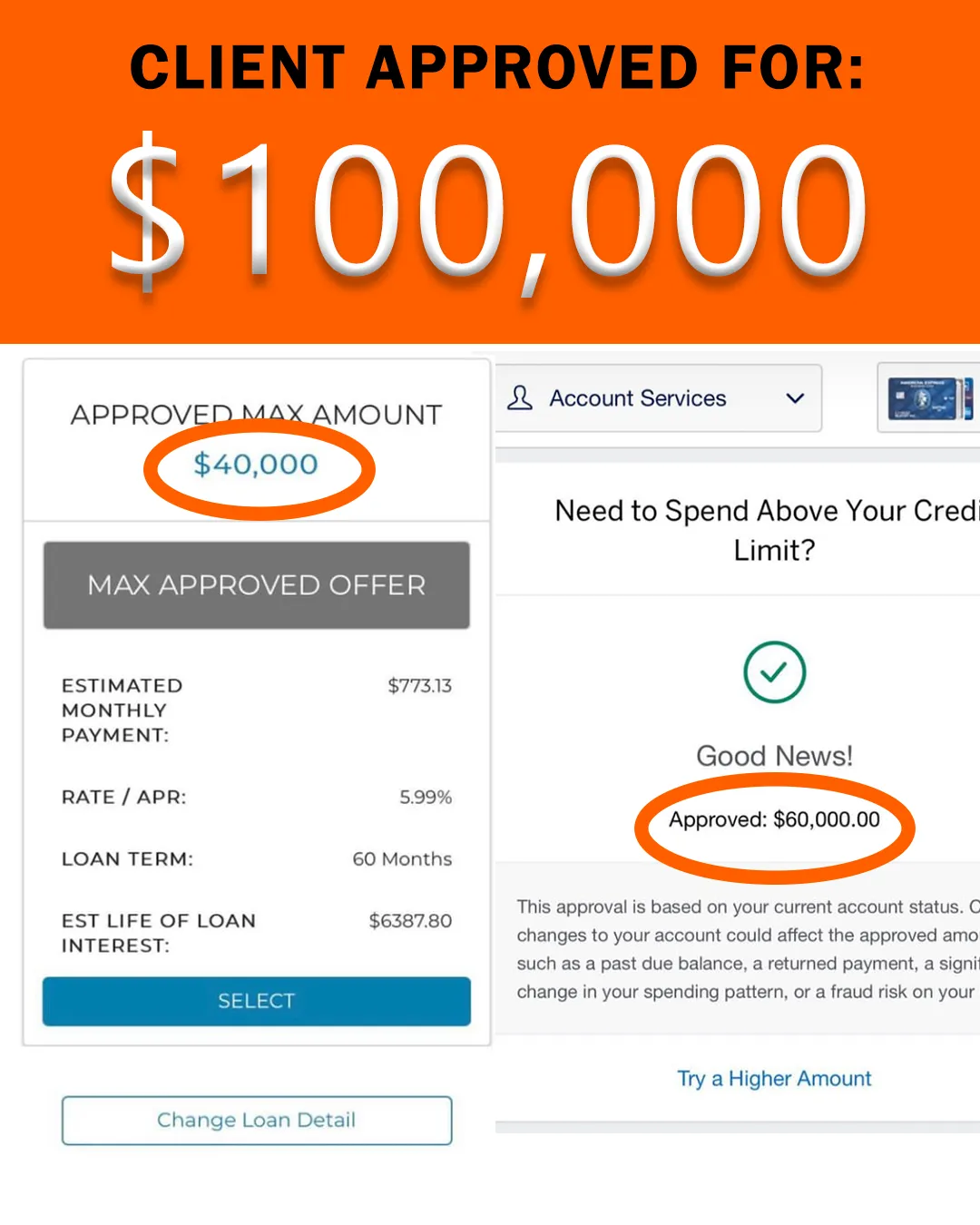980x1225 pixels.
Task: Click the 5.99% rate / APR value
Action: pyautogui.click(x=426, y=797)
